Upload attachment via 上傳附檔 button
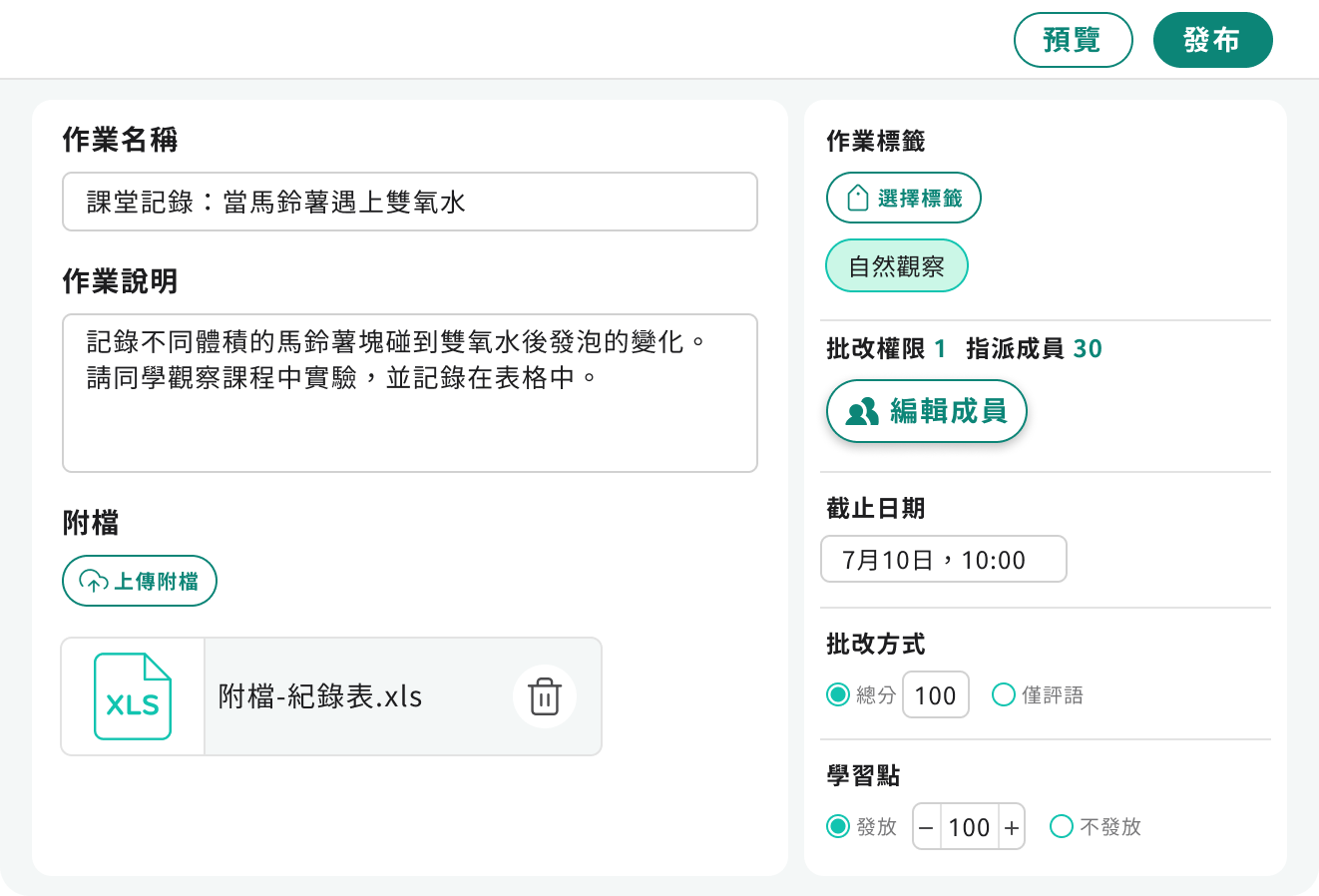Screen dimensions: 1319x896 [x=140, y=581]
